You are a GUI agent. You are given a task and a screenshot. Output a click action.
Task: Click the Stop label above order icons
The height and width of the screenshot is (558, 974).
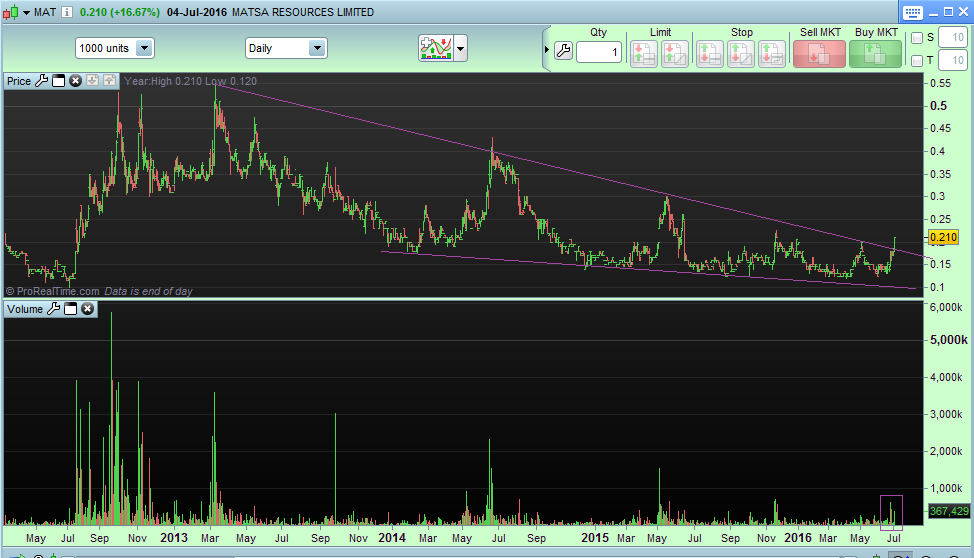point(742,32)
